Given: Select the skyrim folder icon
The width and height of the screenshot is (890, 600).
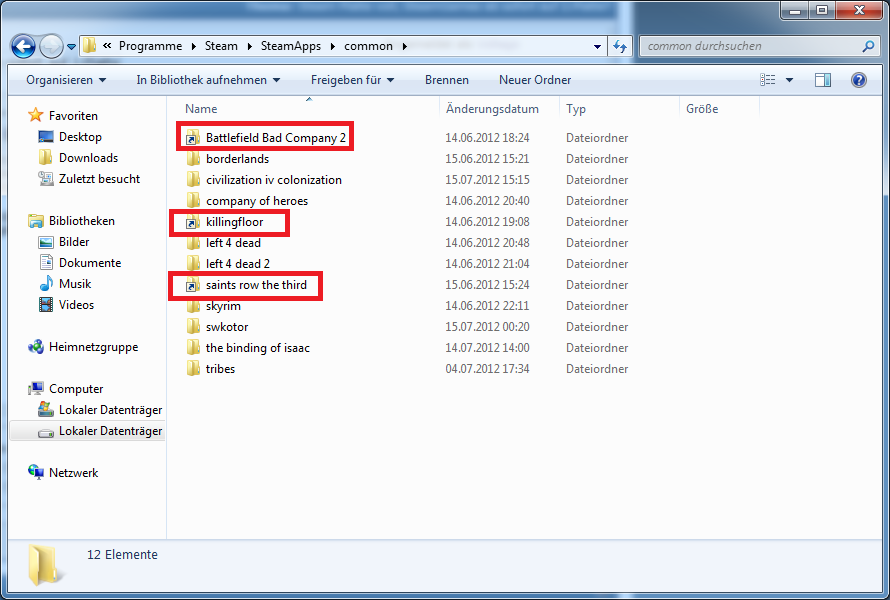Looking at the screenshot, I should [193, 305].
